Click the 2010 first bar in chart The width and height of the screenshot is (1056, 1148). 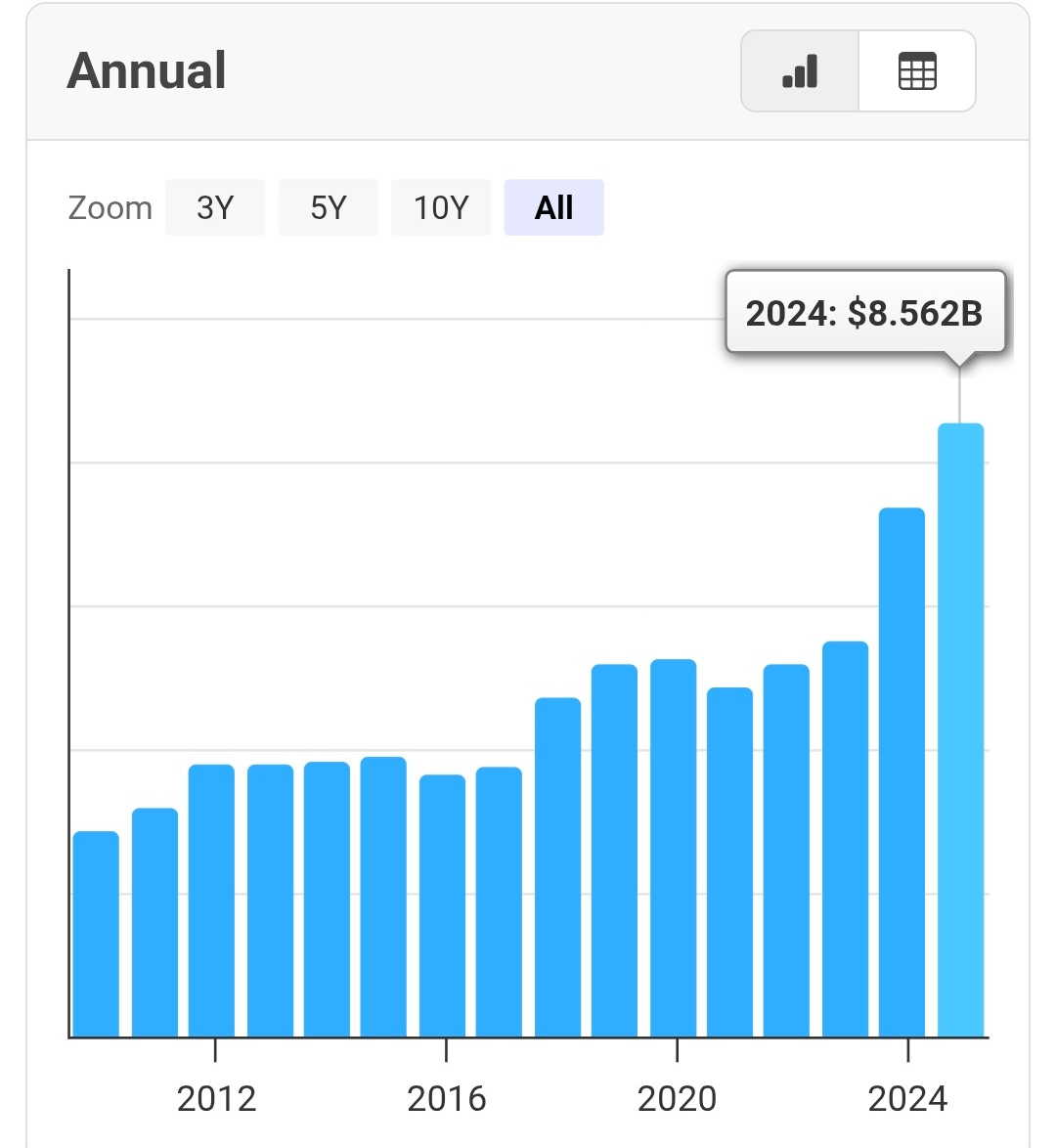(96, 934)
